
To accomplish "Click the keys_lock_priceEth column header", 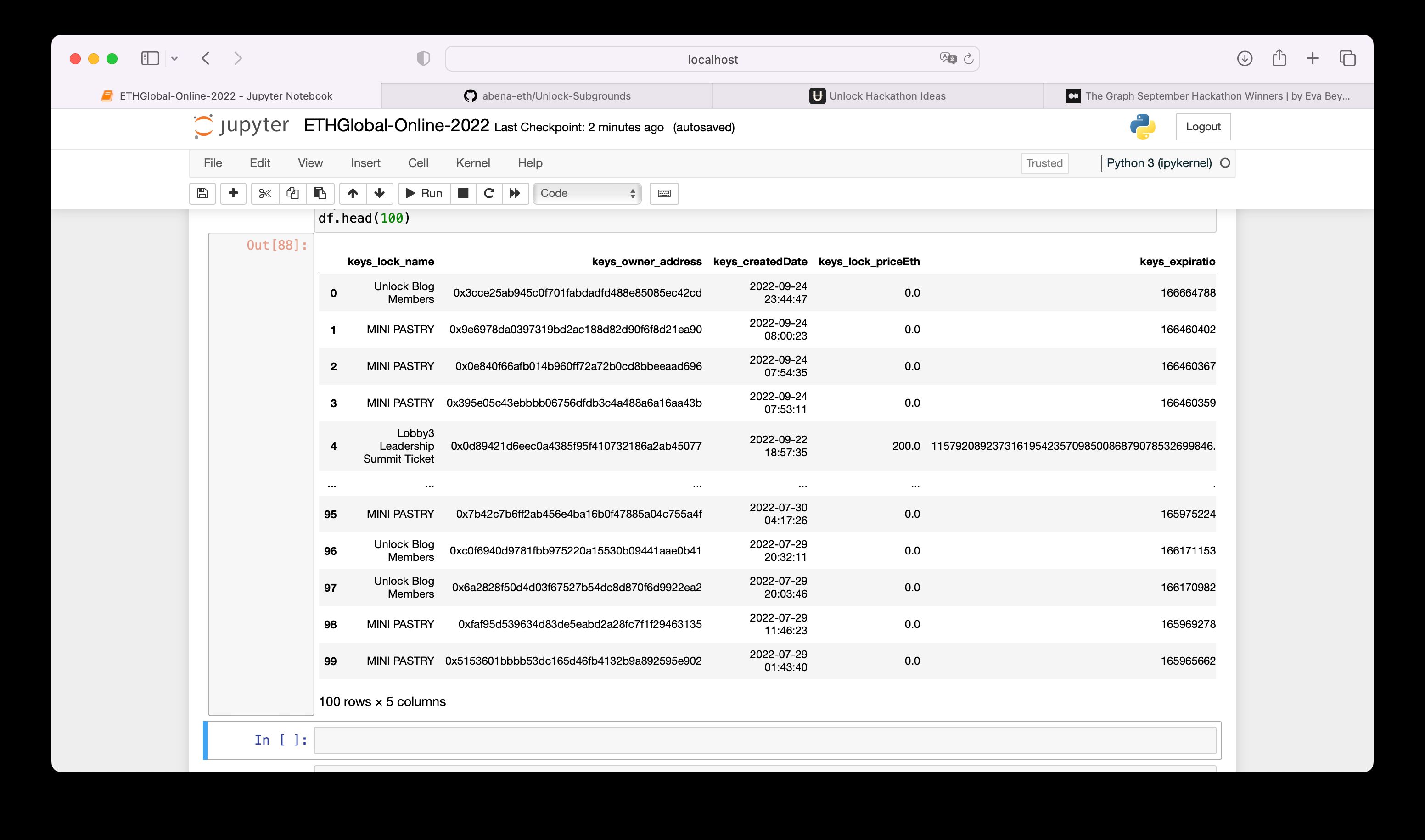I will pos(869,262).
